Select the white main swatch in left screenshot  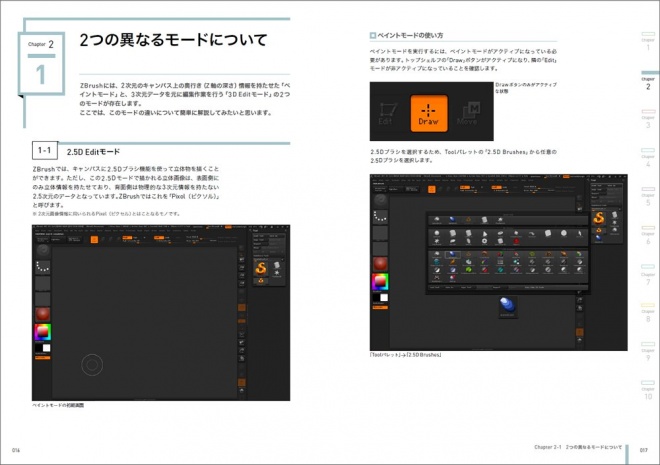(x=46, y=348)
